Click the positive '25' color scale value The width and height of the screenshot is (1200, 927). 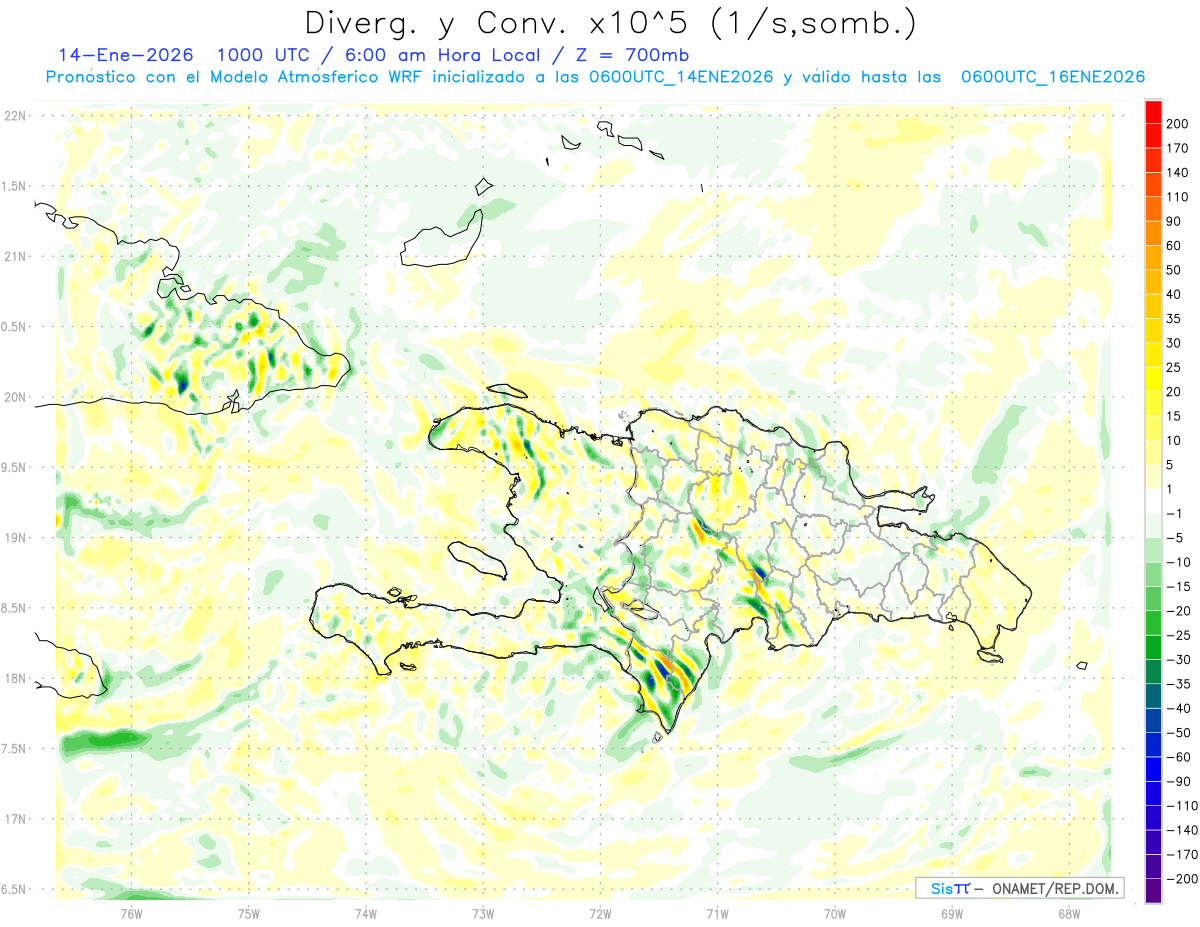click(x=1174, y=367)
